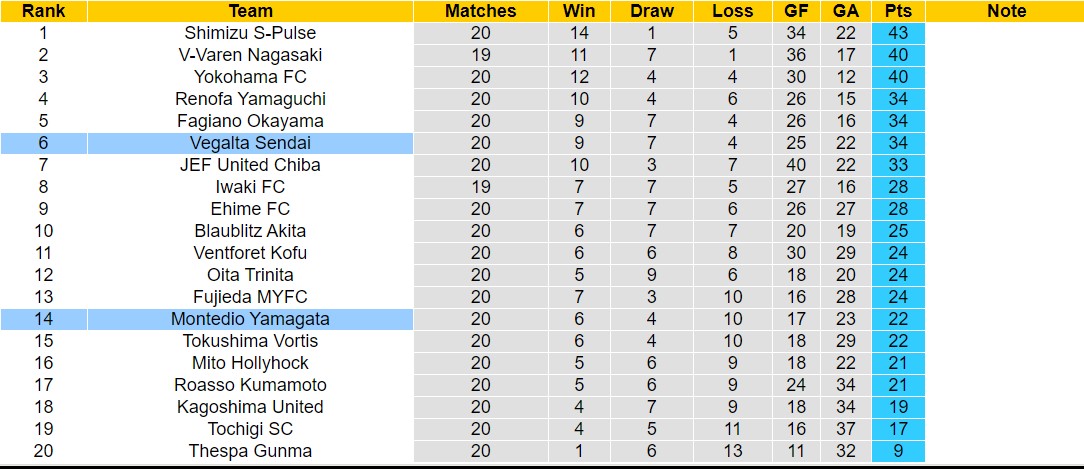The width and height of the screenshot is (1084, 469).
Task: Click the Team column header
Action: (250, 11)
